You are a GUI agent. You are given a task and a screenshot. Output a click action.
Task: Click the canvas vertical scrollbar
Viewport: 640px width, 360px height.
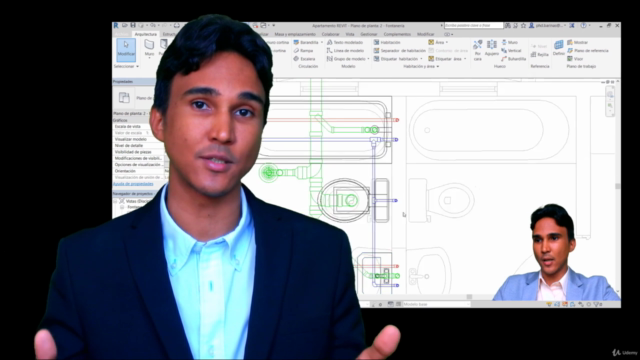click(618, 187)
